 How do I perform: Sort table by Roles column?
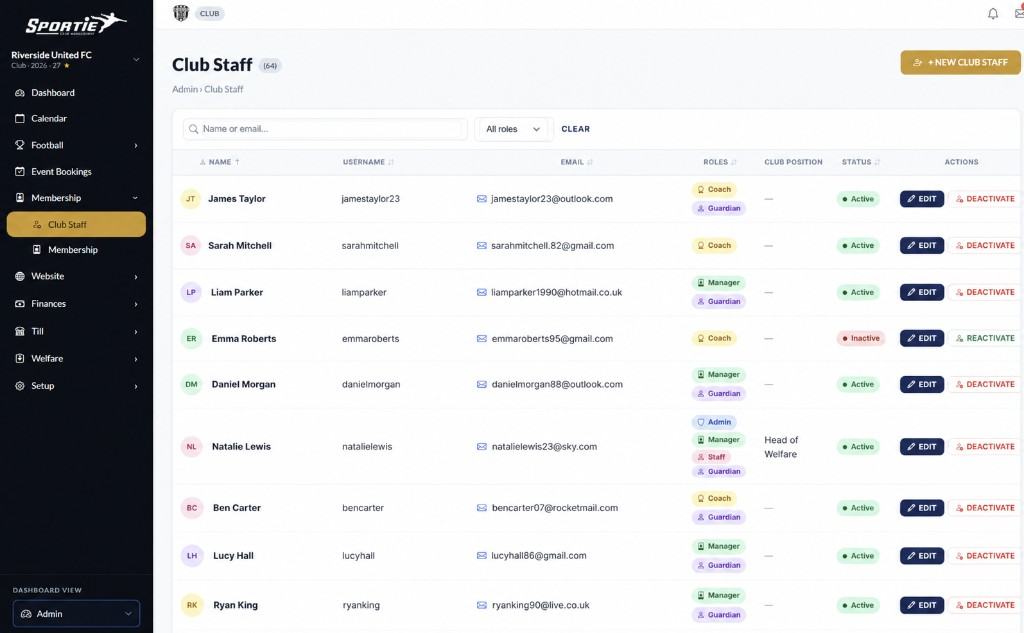720,162
